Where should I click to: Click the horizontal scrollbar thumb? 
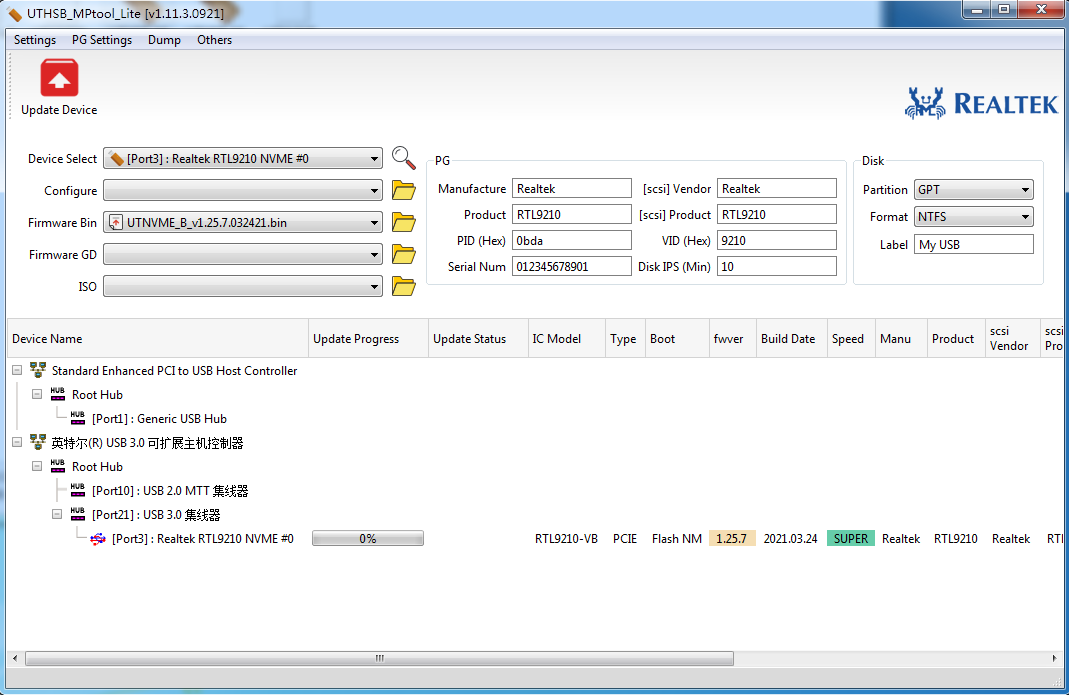pos(379,658)
